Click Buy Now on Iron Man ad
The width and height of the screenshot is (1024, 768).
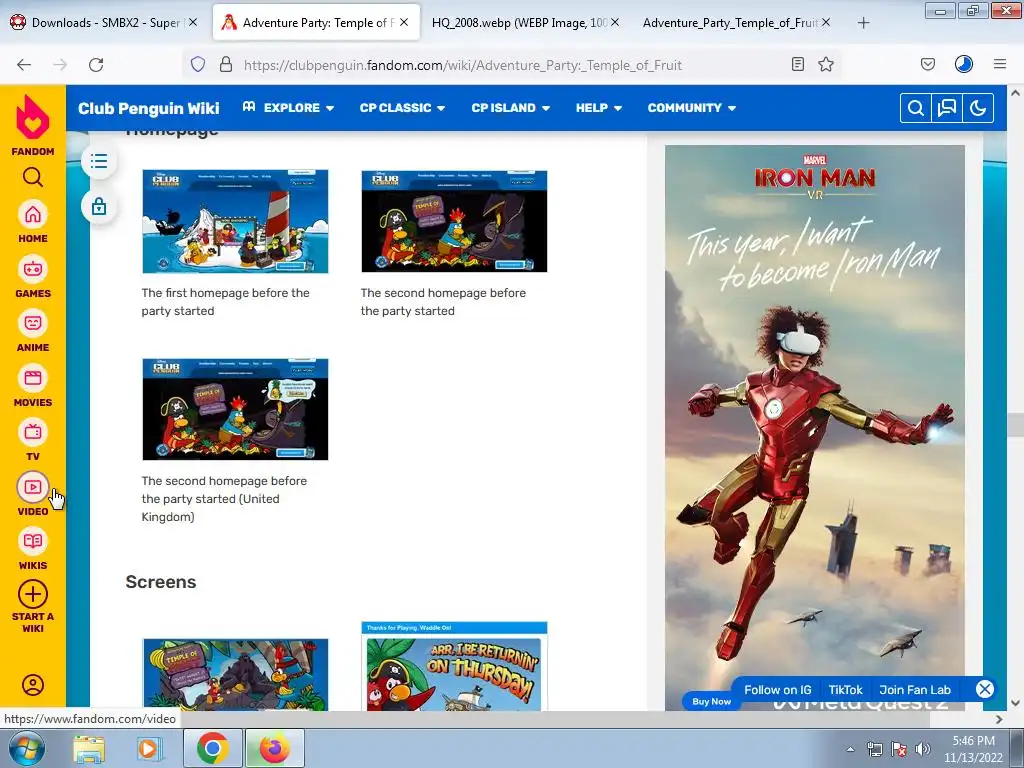tap(711, 701)
